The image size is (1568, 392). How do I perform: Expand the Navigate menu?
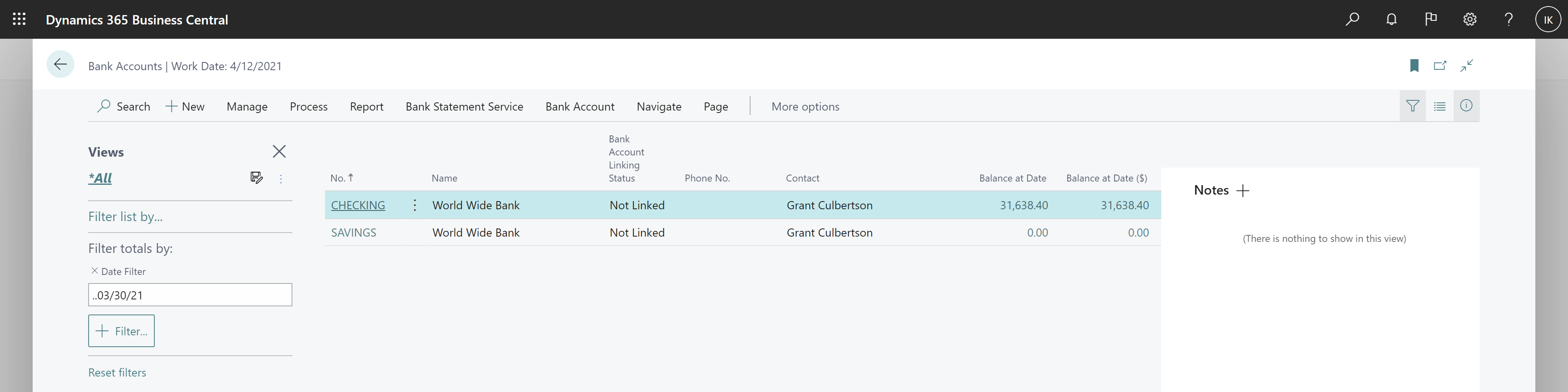pyautogui.click(x=659, y=107)
